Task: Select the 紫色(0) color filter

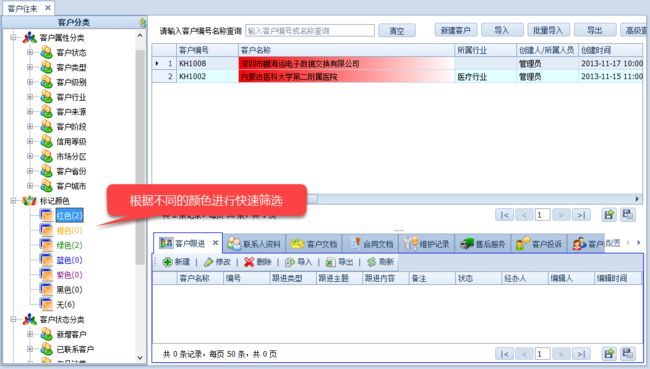Action: tap(69, 275)
